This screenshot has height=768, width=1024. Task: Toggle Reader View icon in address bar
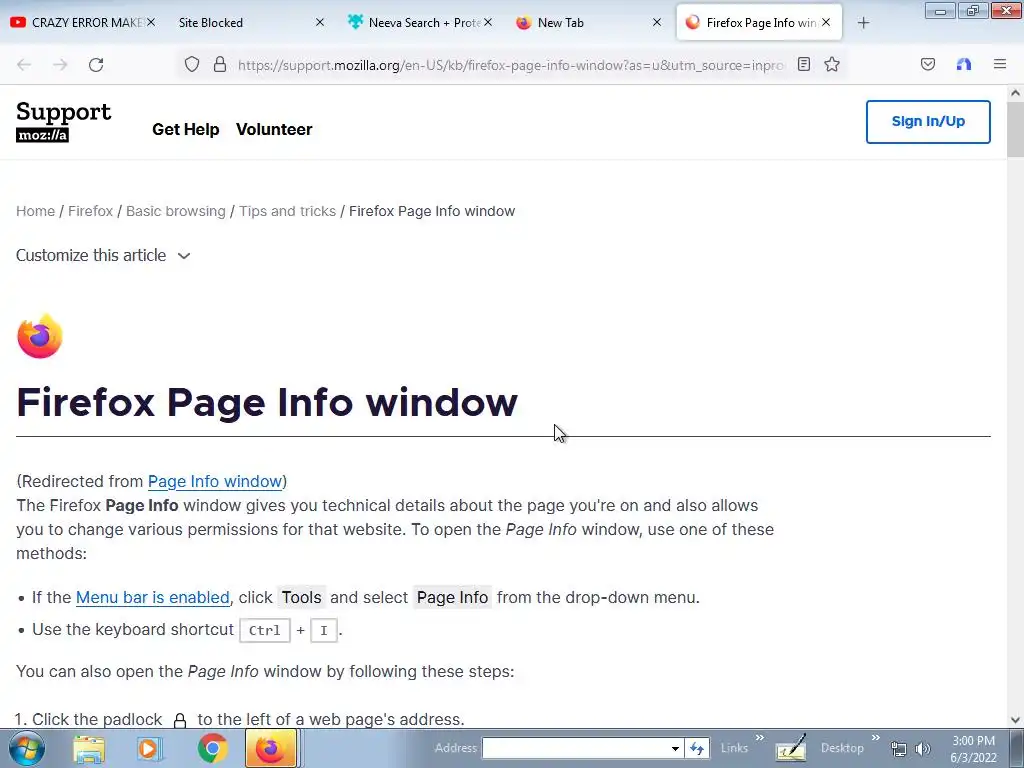pyautogui.click(x=804, y=64)
